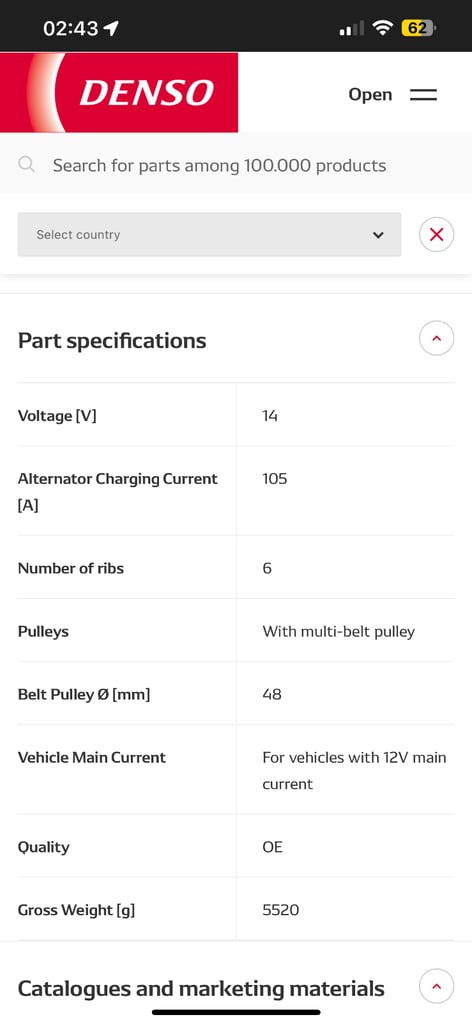Screen dimensions: 472x1024
Task: Tap the home indicator bar at bottom
Action: (236, 1012)
